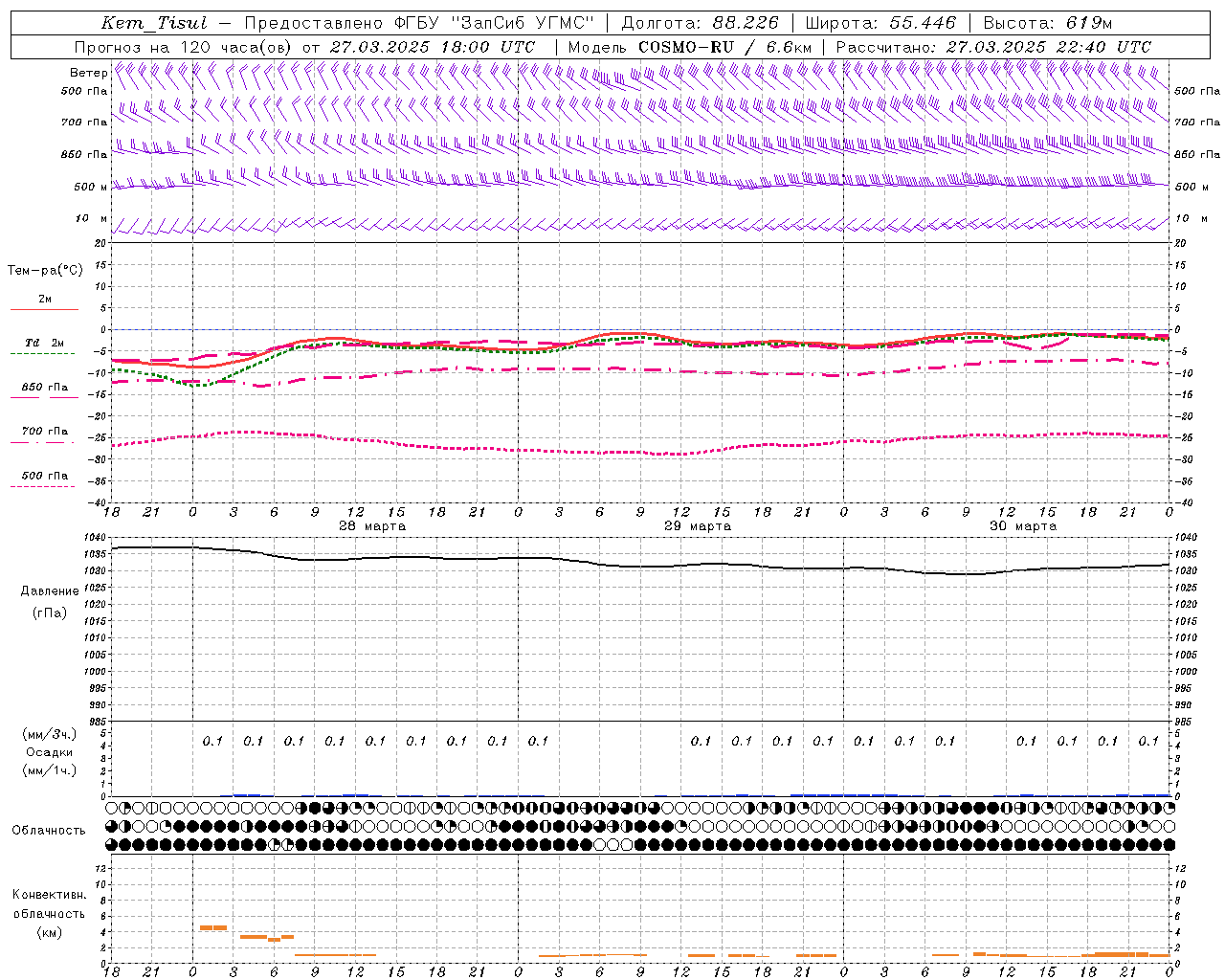The height and width of the screenshot is (980, 1225).
Task: Click the "Широта: 55.446" latitude value
Action: tap(880, 23)
